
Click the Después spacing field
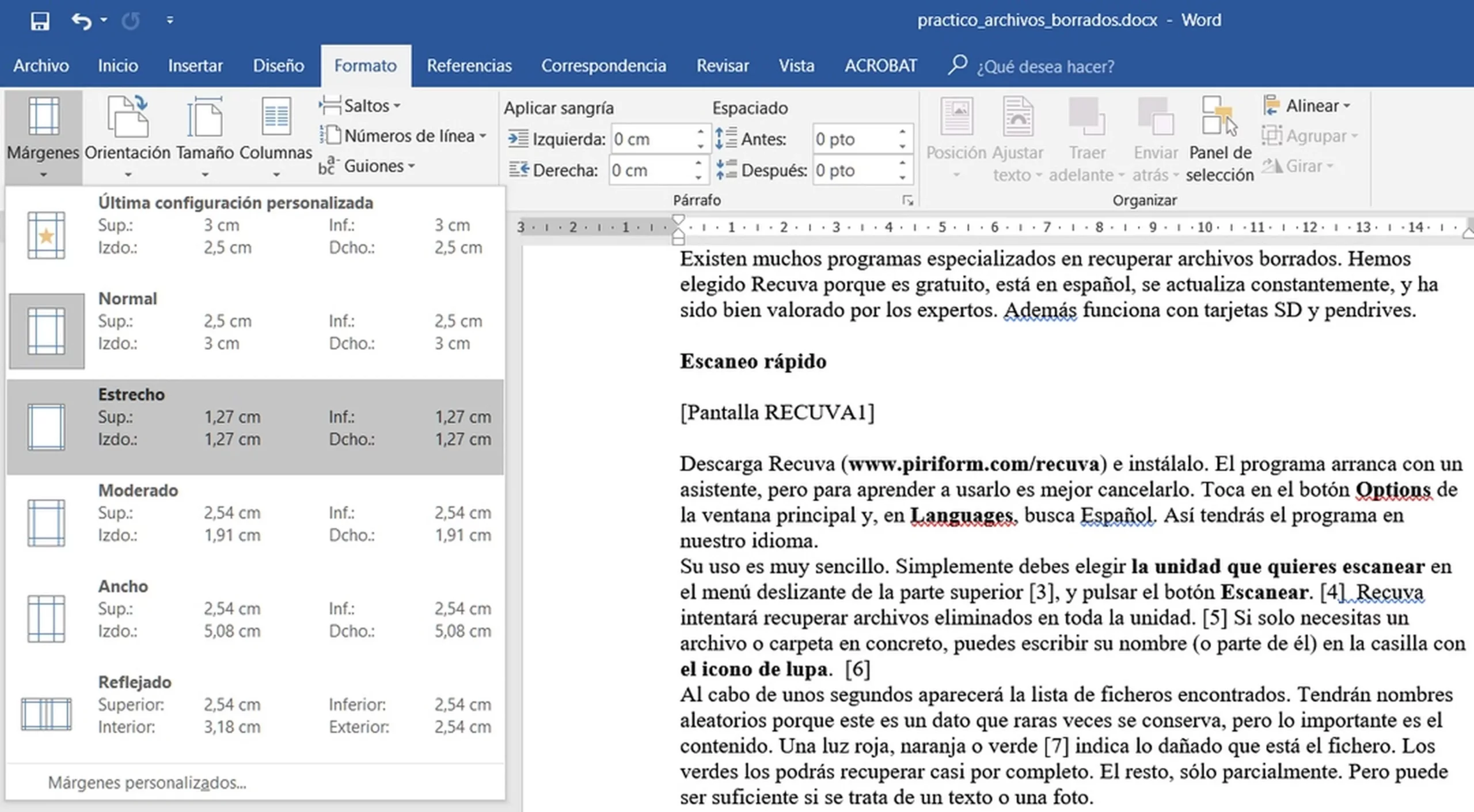854,170
